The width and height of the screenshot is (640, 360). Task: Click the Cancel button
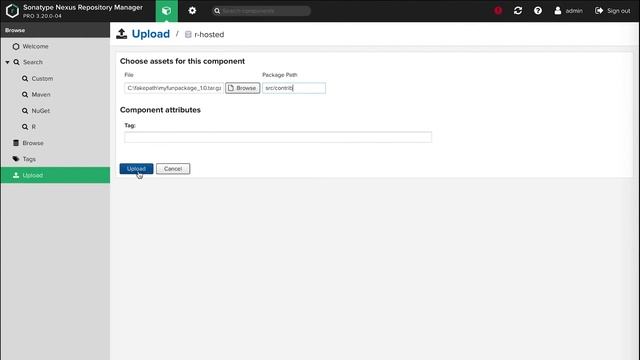pos(173,169)
